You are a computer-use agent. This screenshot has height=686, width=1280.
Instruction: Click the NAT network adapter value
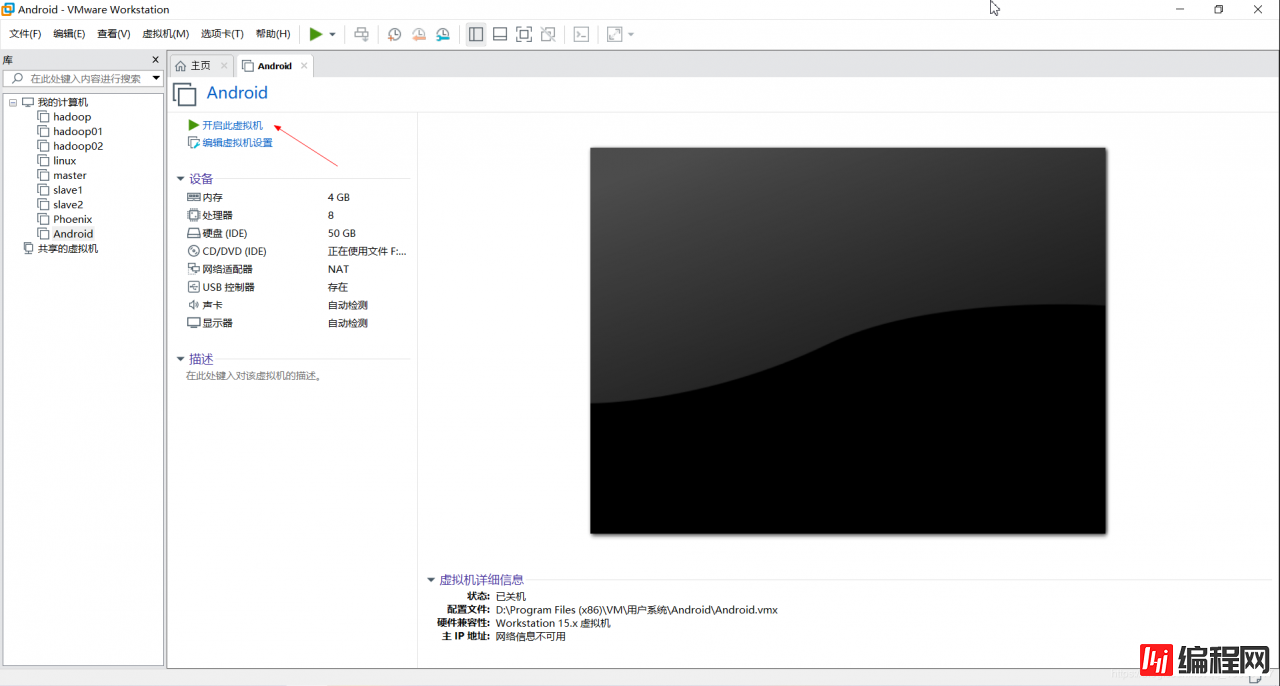click(338, 270)
